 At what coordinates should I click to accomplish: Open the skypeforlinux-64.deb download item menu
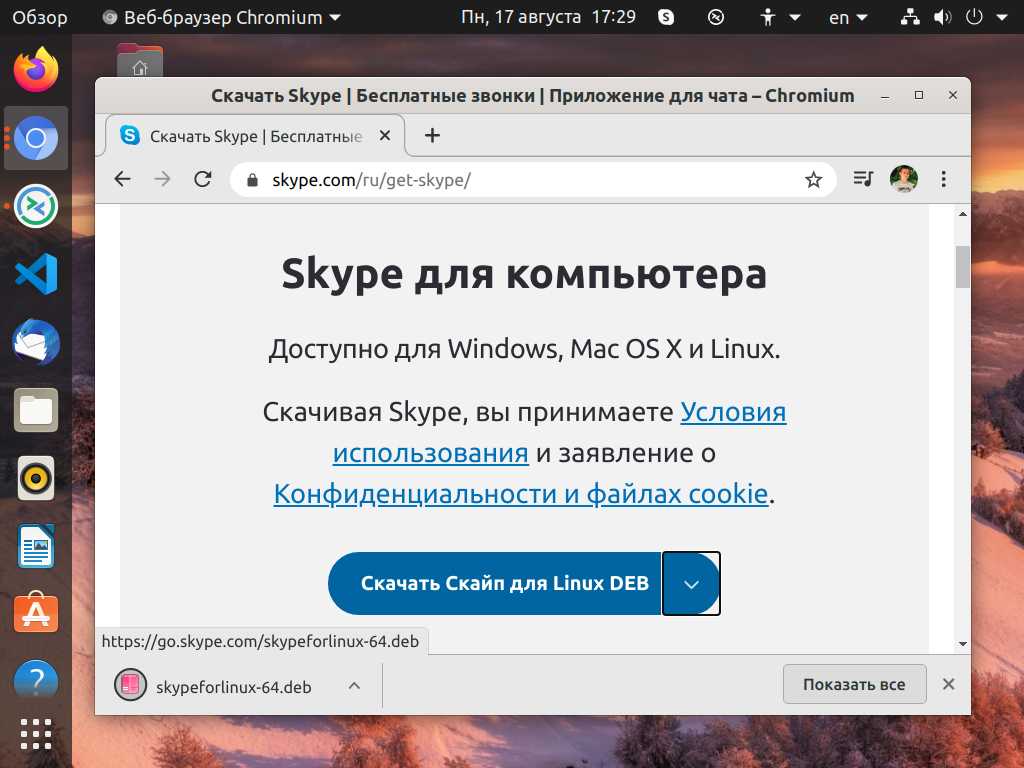(x=353, y=686)
